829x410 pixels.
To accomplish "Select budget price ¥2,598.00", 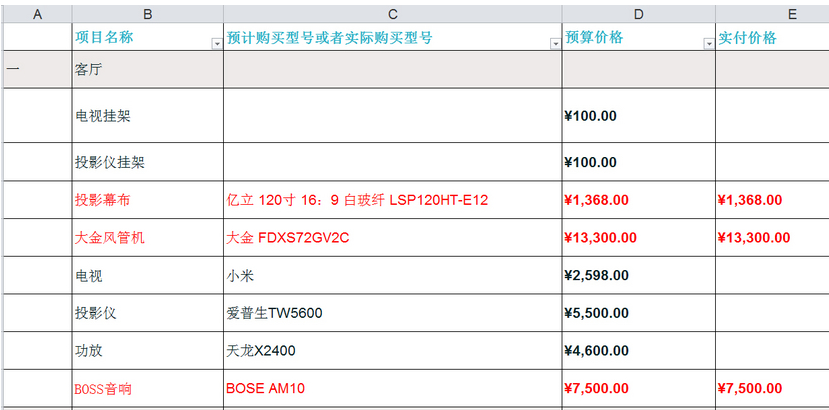I will tap(639, 275).
